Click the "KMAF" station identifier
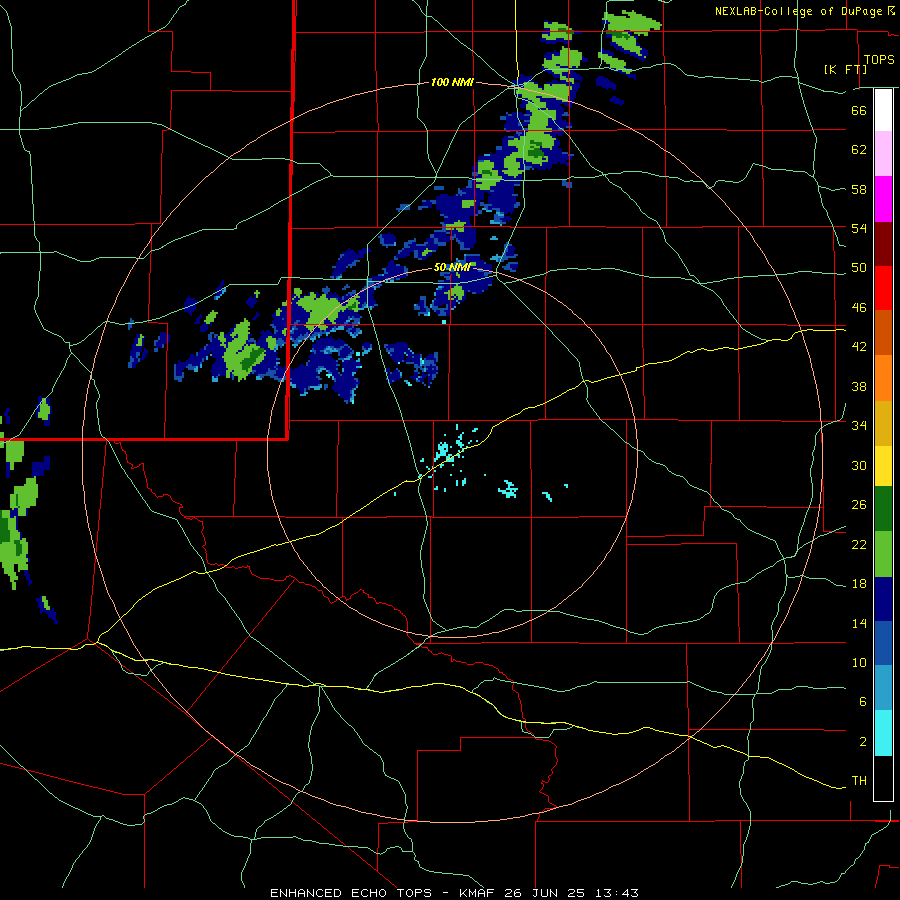 click(478, 893)
